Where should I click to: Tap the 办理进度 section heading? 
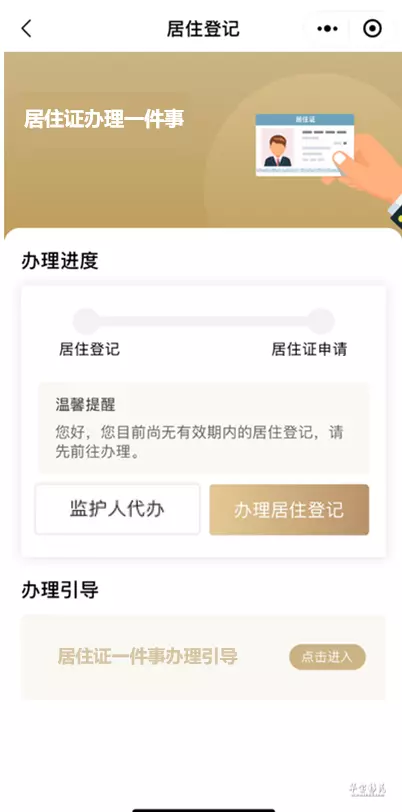(60, 262)
